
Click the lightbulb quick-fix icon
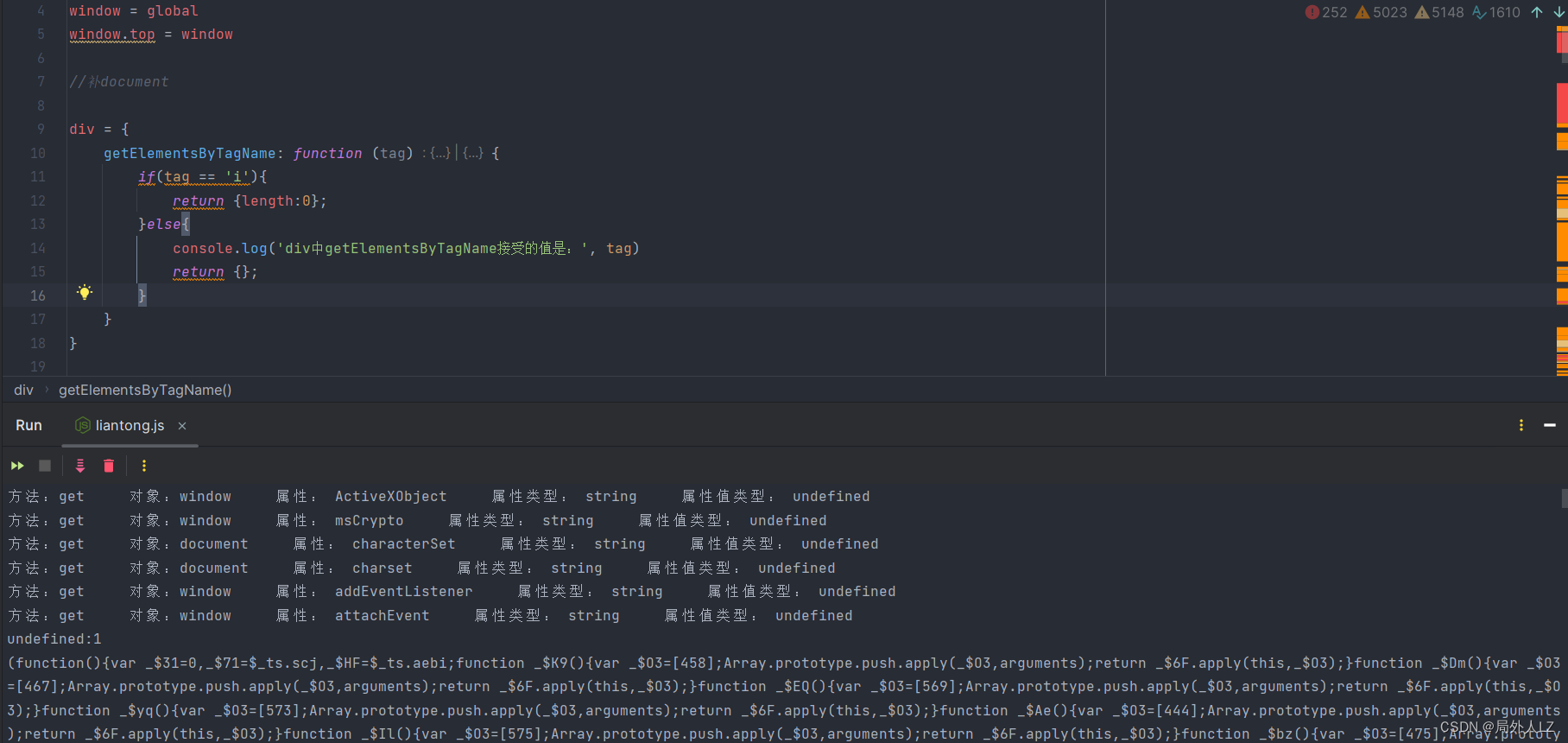pyautogui.click(x=85, y=292)
